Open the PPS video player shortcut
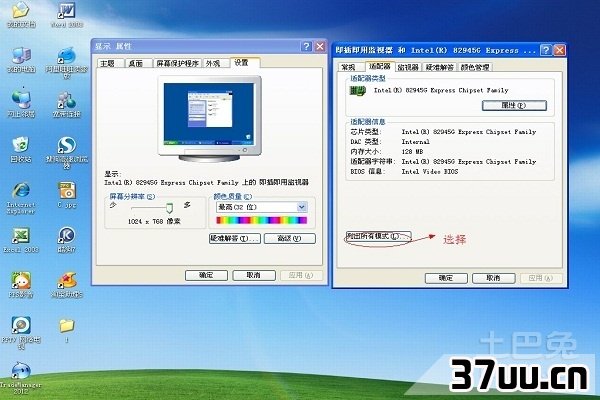Screen dimensions: 600x400 pos(21,285)
